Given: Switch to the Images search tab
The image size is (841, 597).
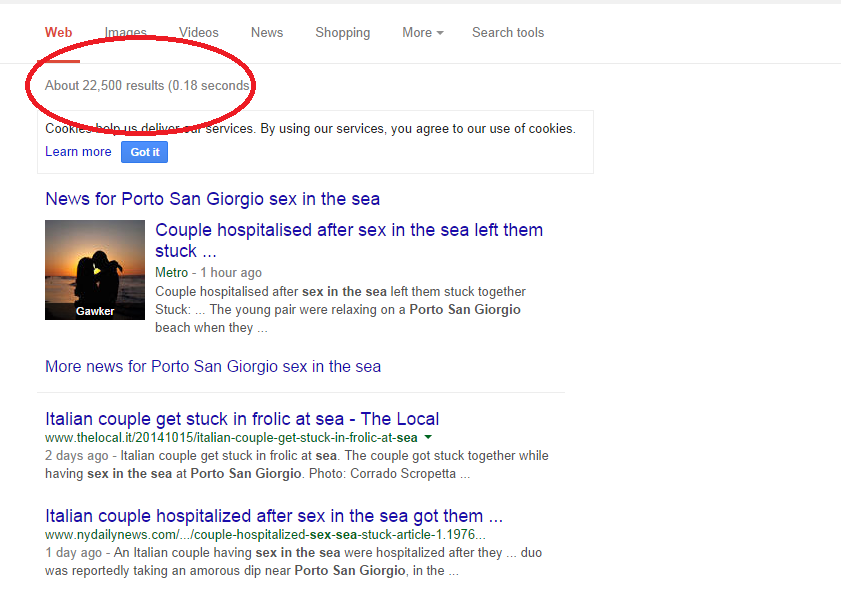Looking at the screenshot, I should click(x=126, y=33).
